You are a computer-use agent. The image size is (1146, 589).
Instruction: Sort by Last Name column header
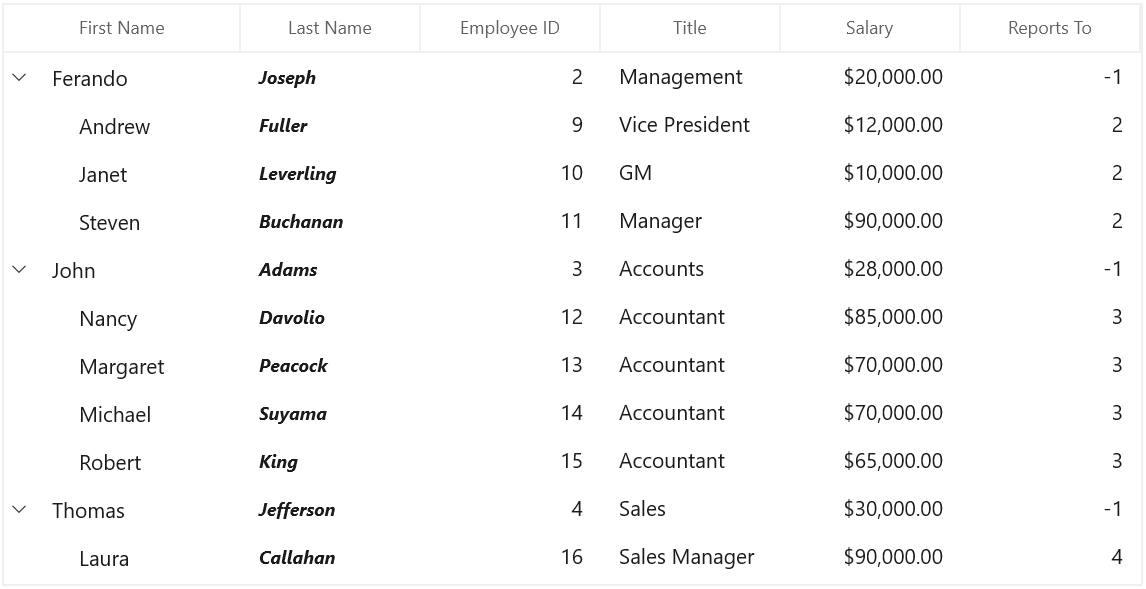pyautogui.click(x=330, y=28)
